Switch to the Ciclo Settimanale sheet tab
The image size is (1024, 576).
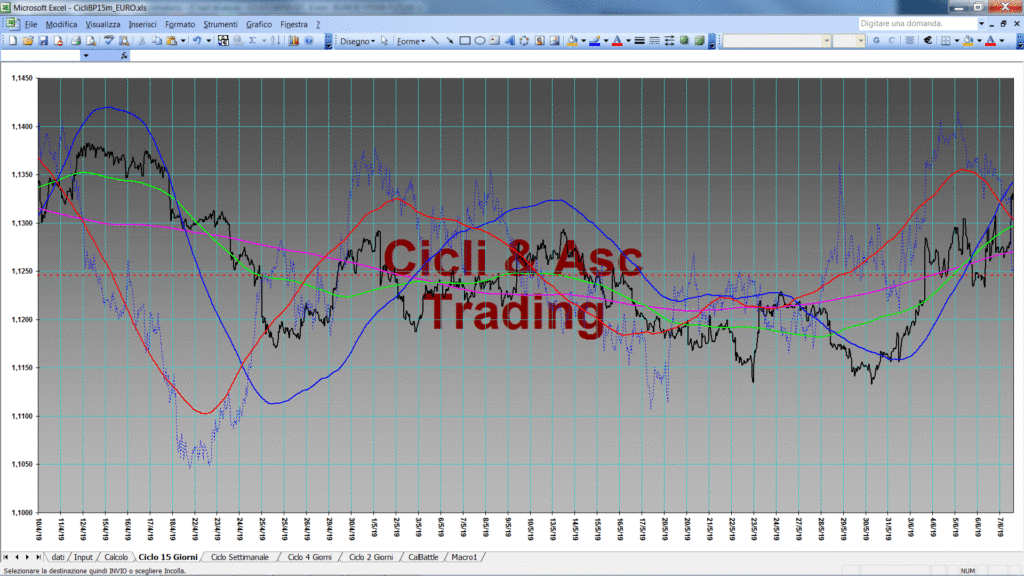point(240,557)
